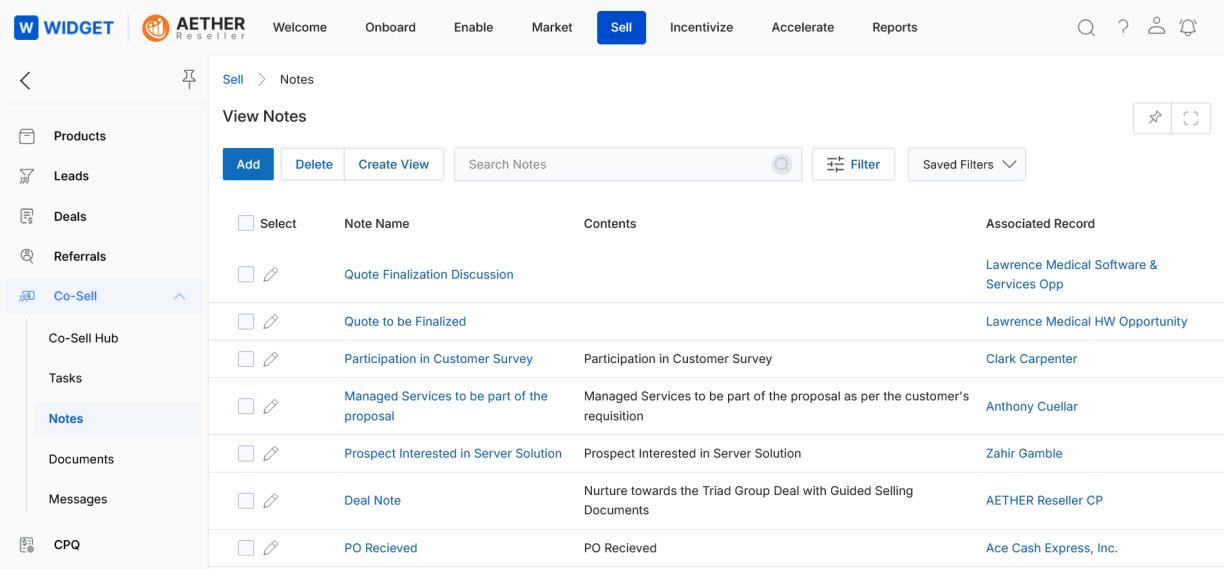Open Co-Sell Hub sidebar item
Viewport: 1224px width, 569px height.
[x=83, y=338]
